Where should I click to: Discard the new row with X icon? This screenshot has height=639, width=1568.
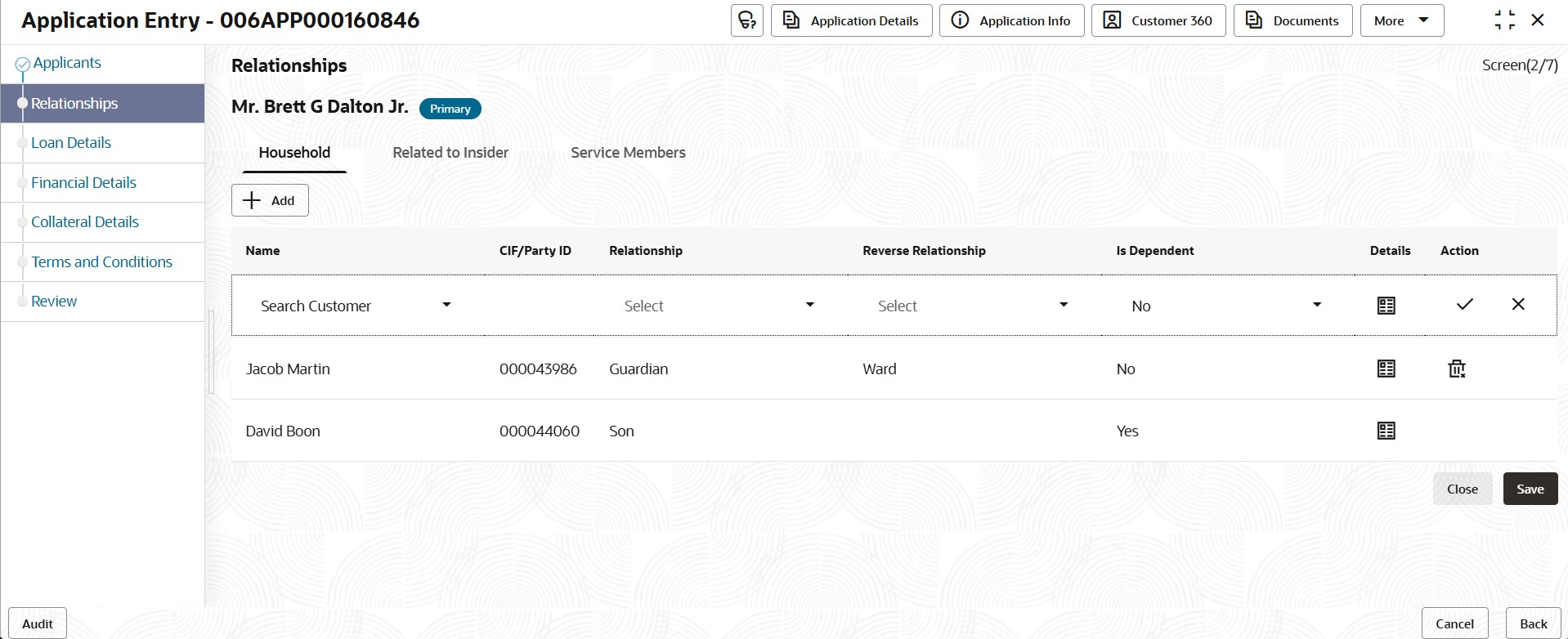point(1518,305)
